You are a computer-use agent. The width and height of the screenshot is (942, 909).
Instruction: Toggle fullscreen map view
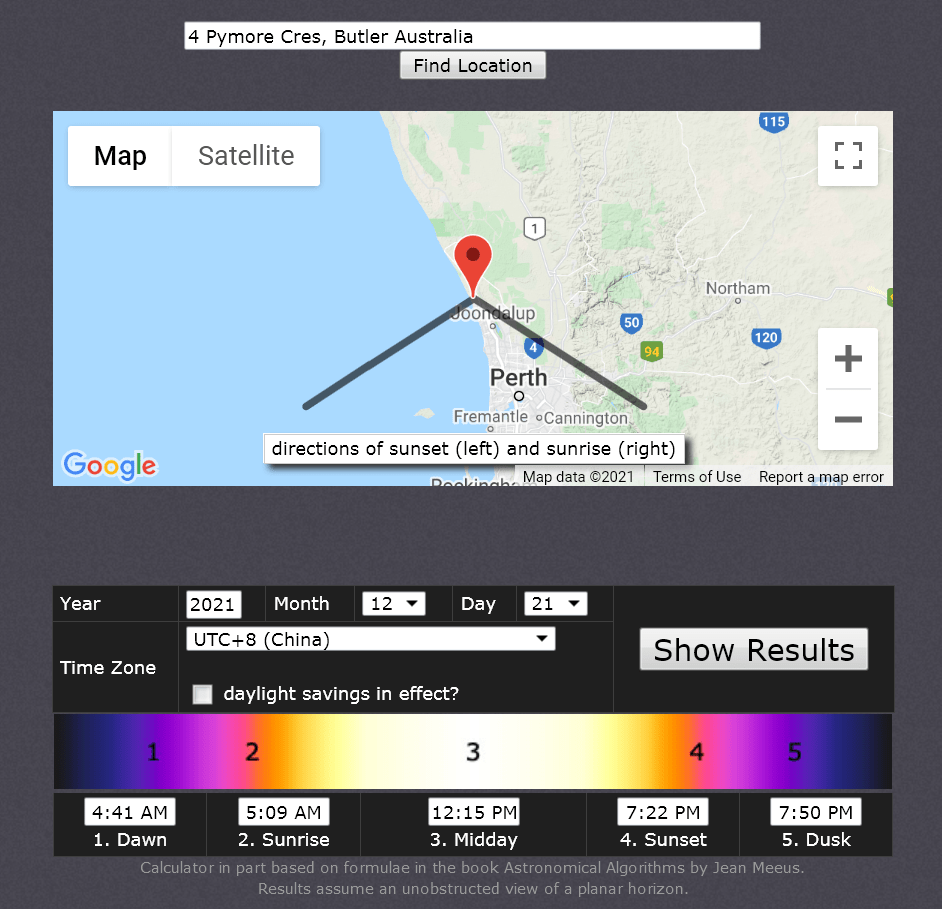coord(847,156)
